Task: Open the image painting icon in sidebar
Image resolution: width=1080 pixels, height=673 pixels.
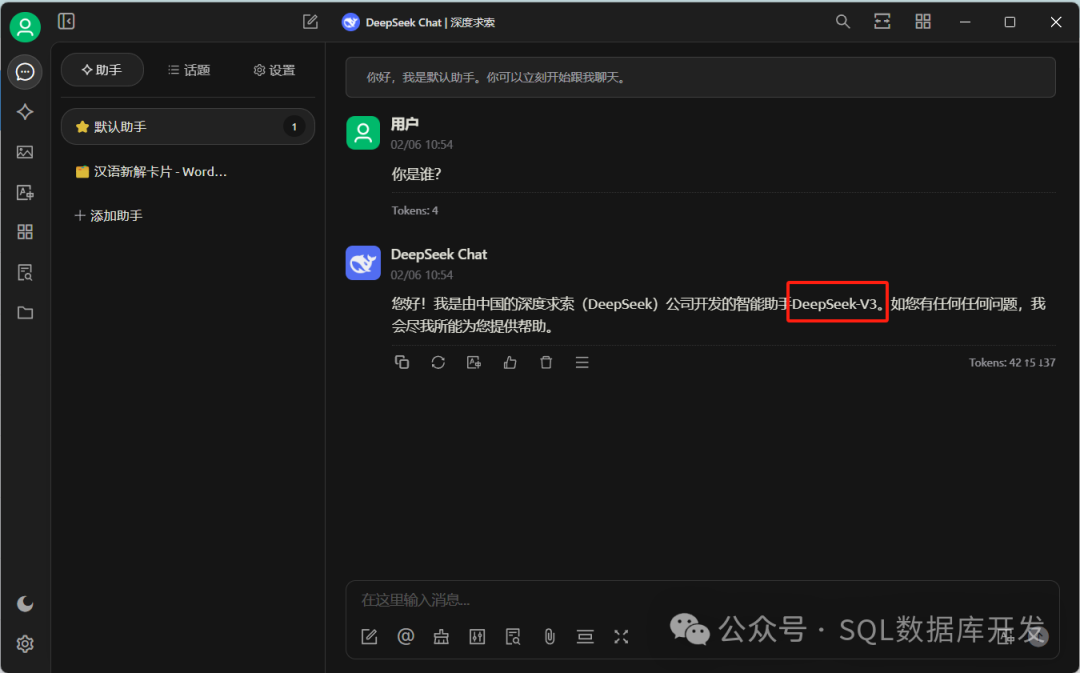Action: [x=25, y=152]
